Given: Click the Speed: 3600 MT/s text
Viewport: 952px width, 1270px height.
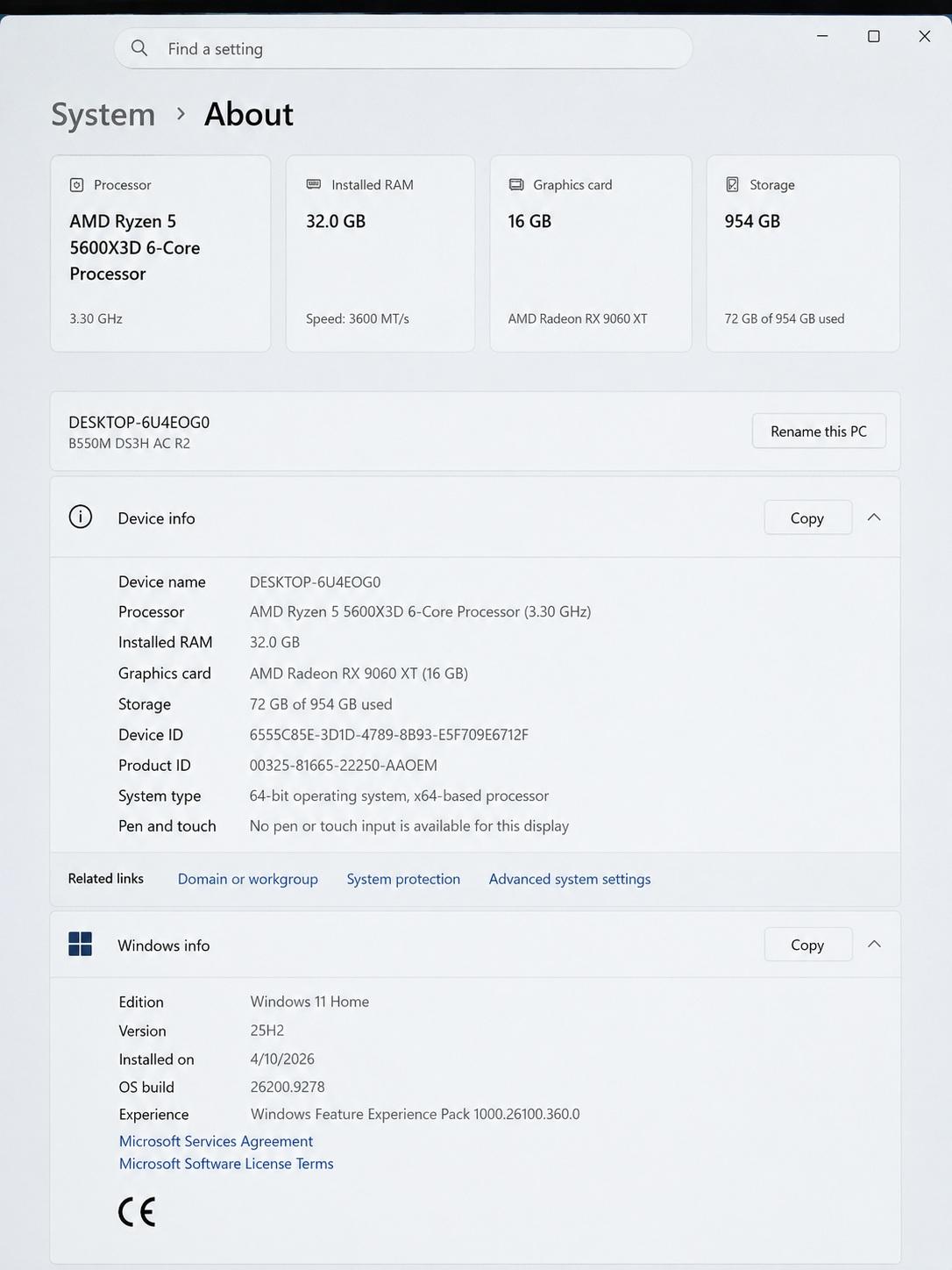Looking at the screenshot, I should click(358, 319).
